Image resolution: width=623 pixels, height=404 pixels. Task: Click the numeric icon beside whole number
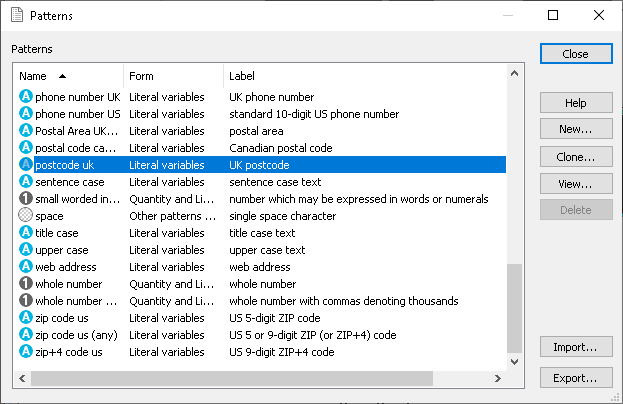[26, 284]
